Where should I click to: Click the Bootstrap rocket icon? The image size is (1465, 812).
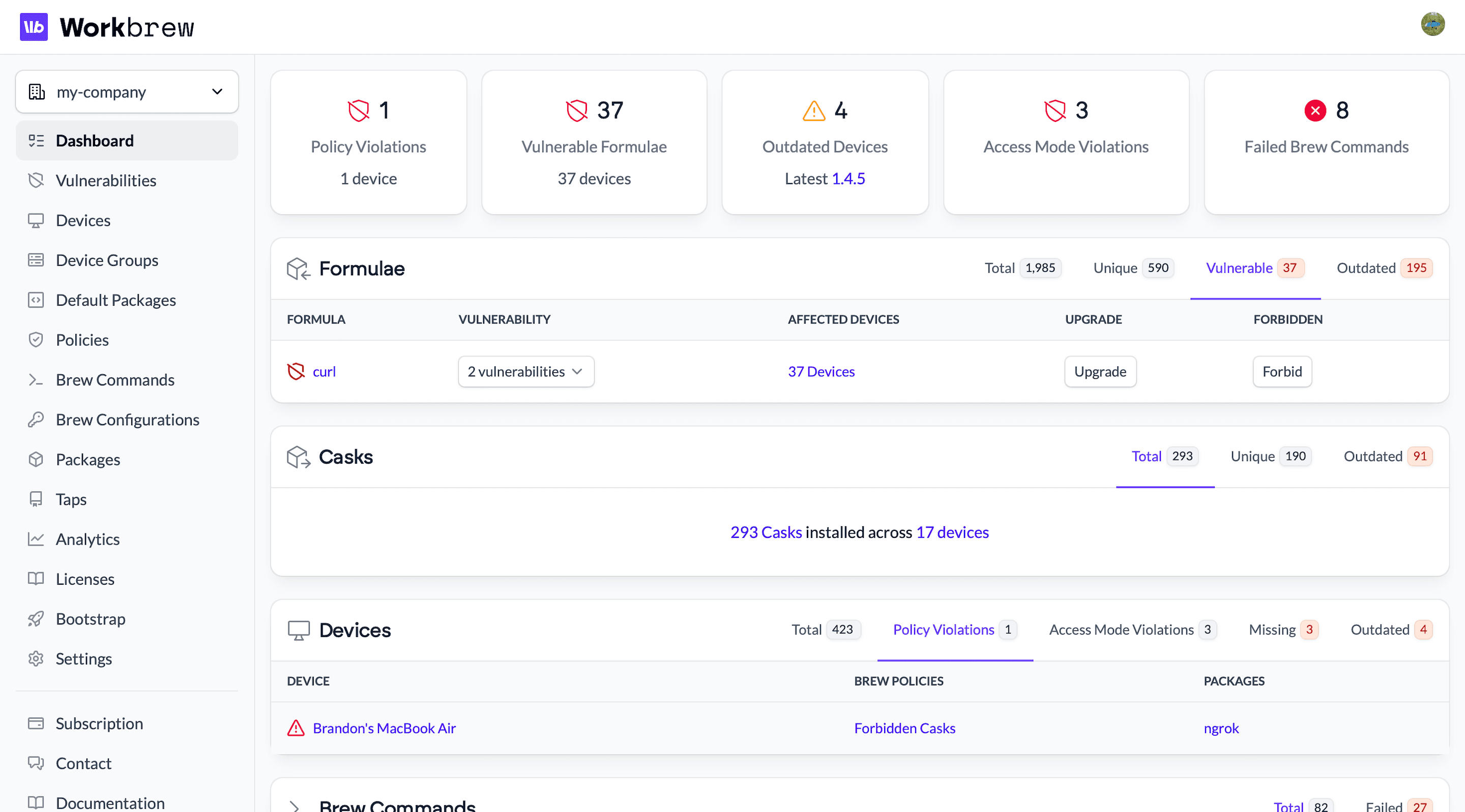pyautogui.click(x=36, y=619)
